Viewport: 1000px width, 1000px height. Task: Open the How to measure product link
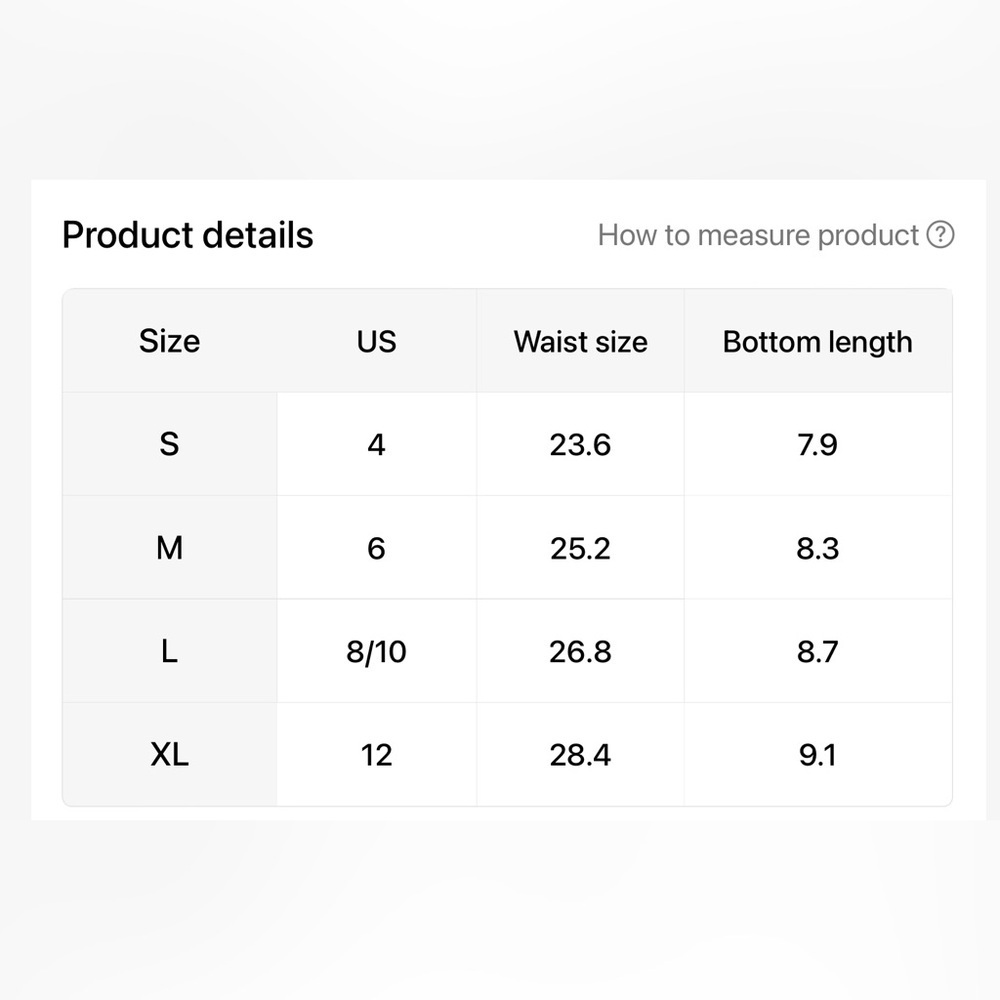tap(758, 235)
